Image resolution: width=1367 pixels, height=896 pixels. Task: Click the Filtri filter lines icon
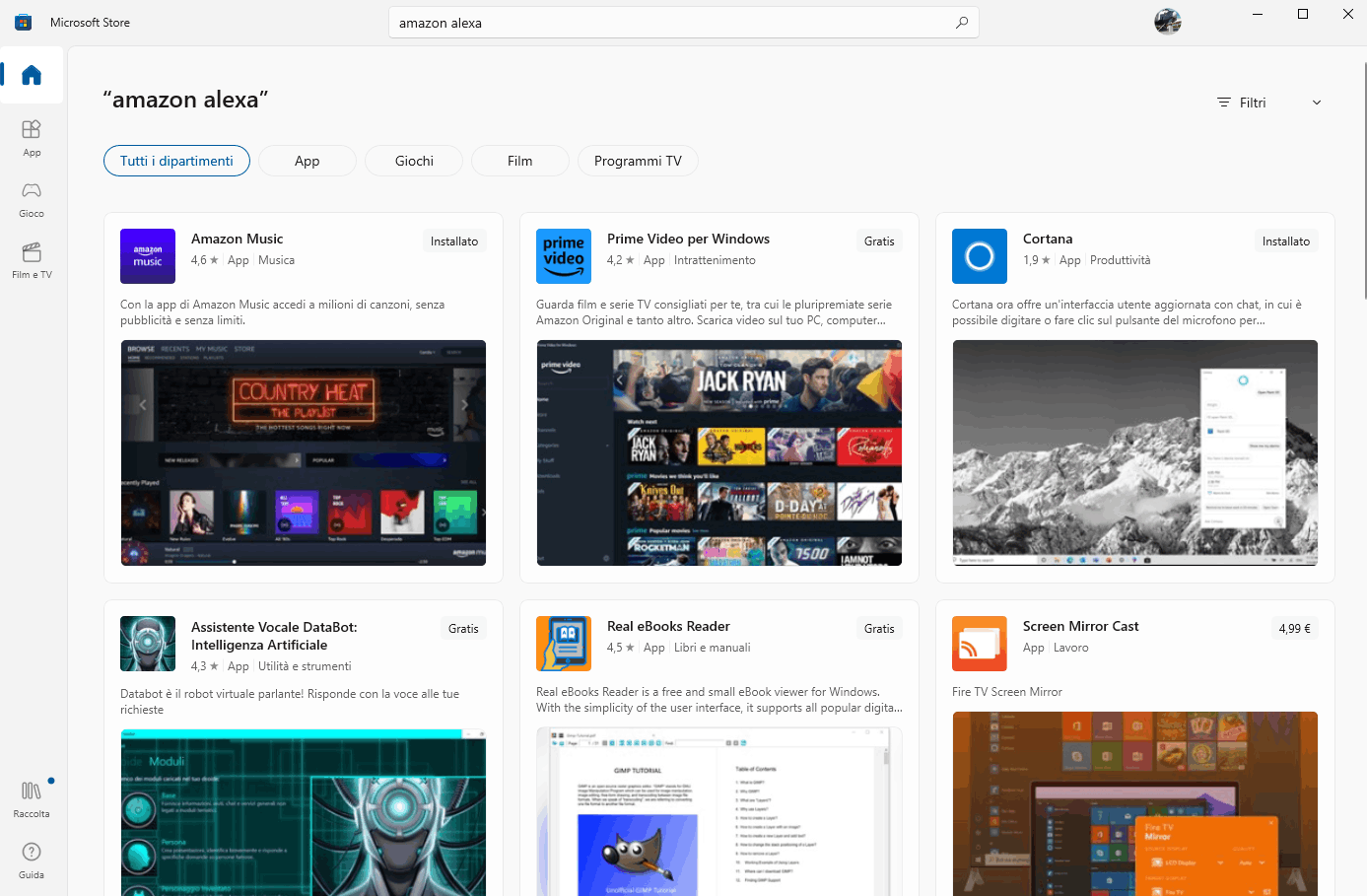[x=1224, y=103]
